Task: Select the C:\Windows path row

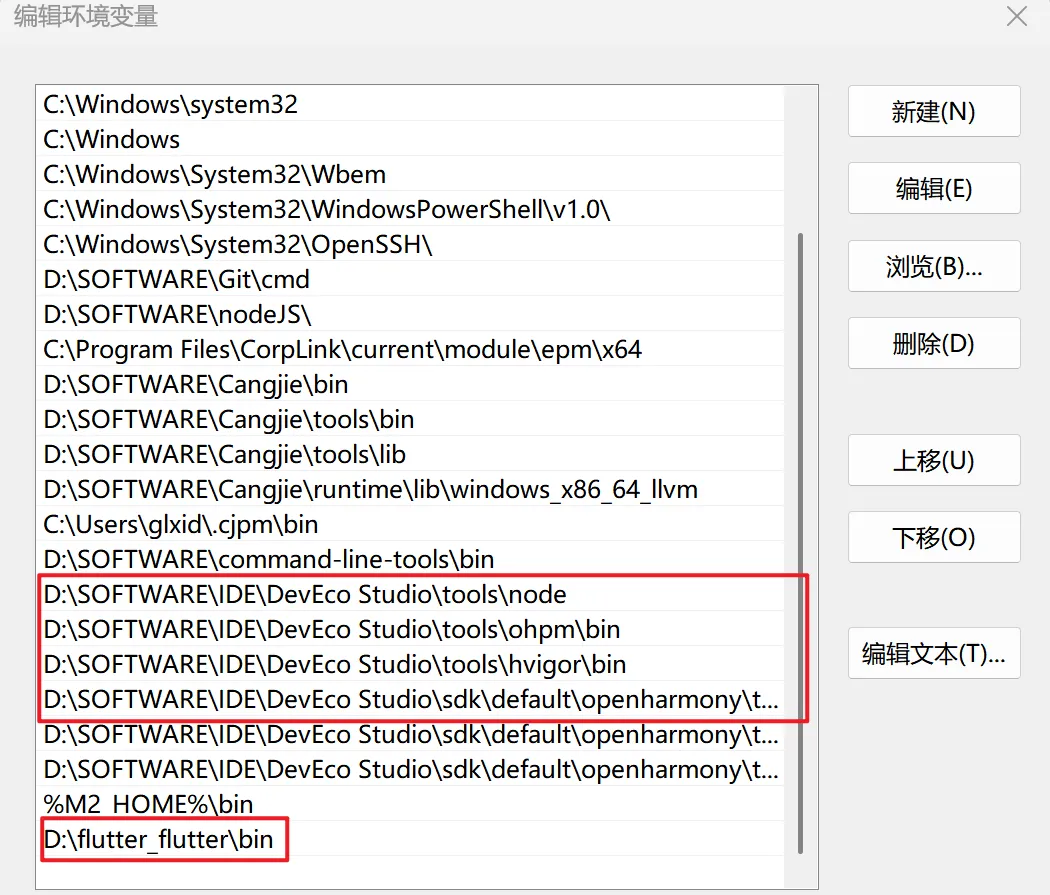Action: [x=410, y=139]
